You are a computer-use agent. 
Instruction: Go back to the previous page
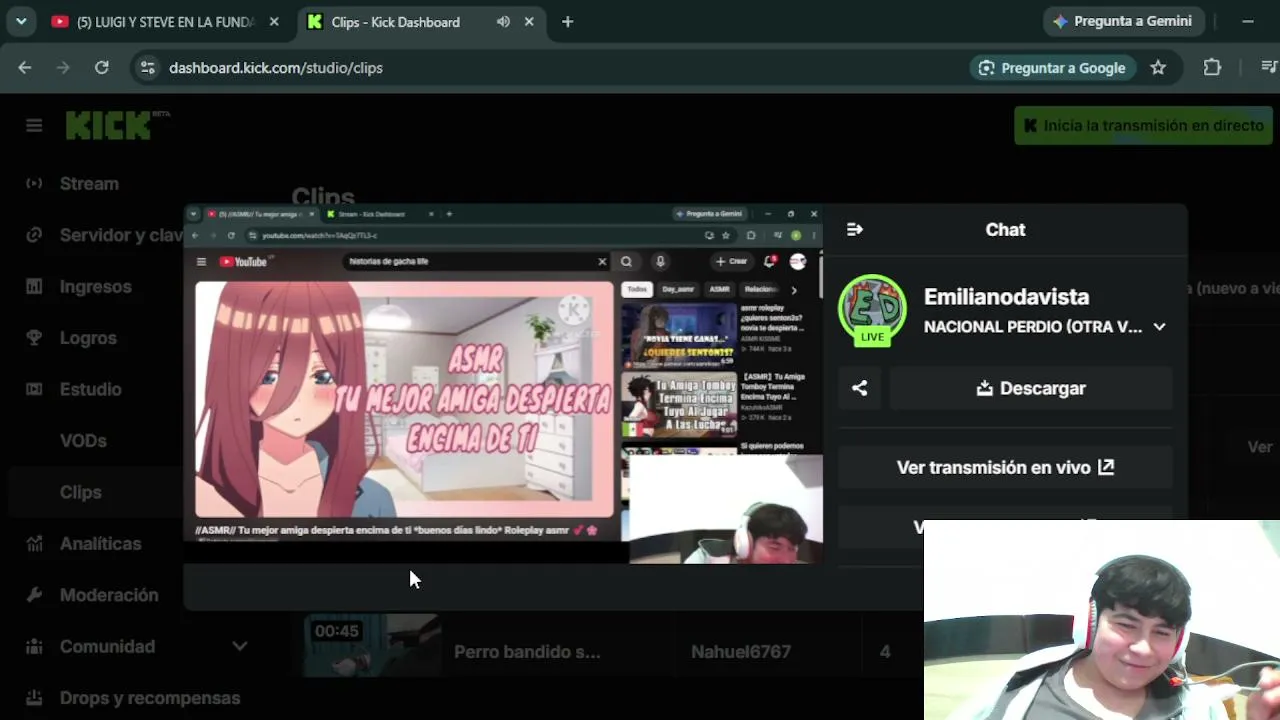click(x=25, y=68)
